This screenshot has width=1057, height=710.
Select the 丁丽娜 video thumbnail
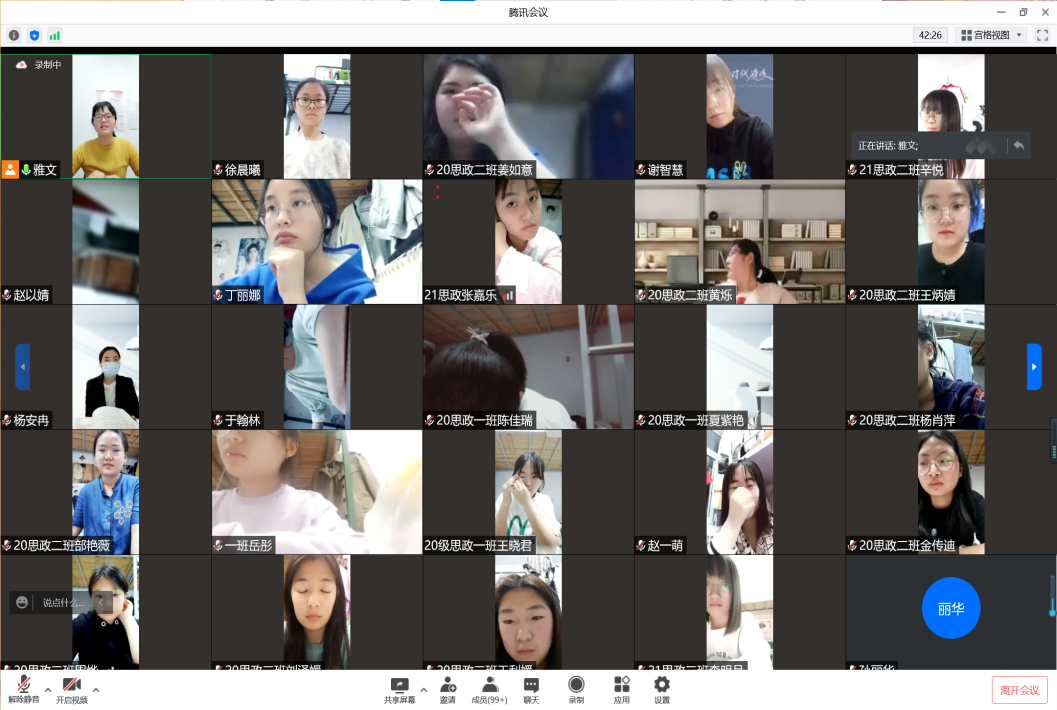tap(316, 241)
